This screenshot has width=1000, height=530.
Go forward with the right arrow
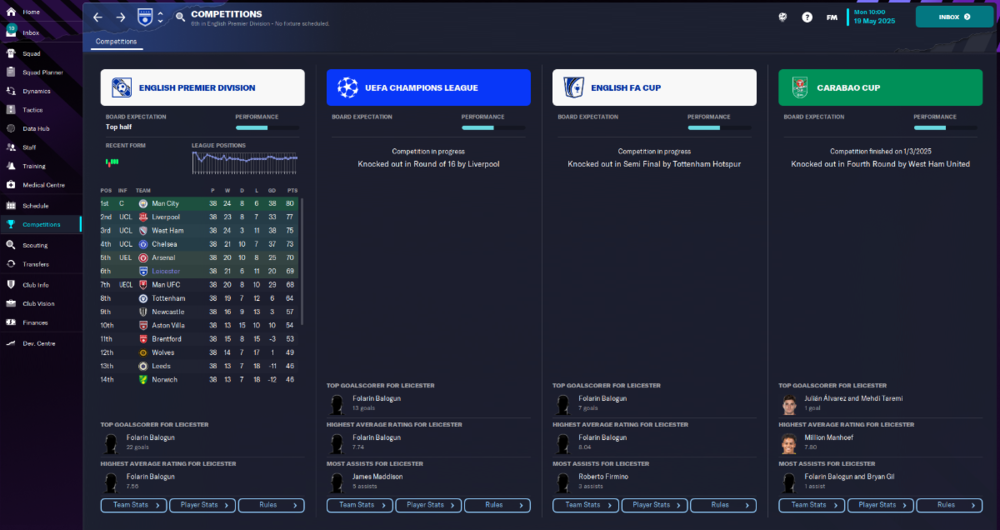click(x=121, y=17)
